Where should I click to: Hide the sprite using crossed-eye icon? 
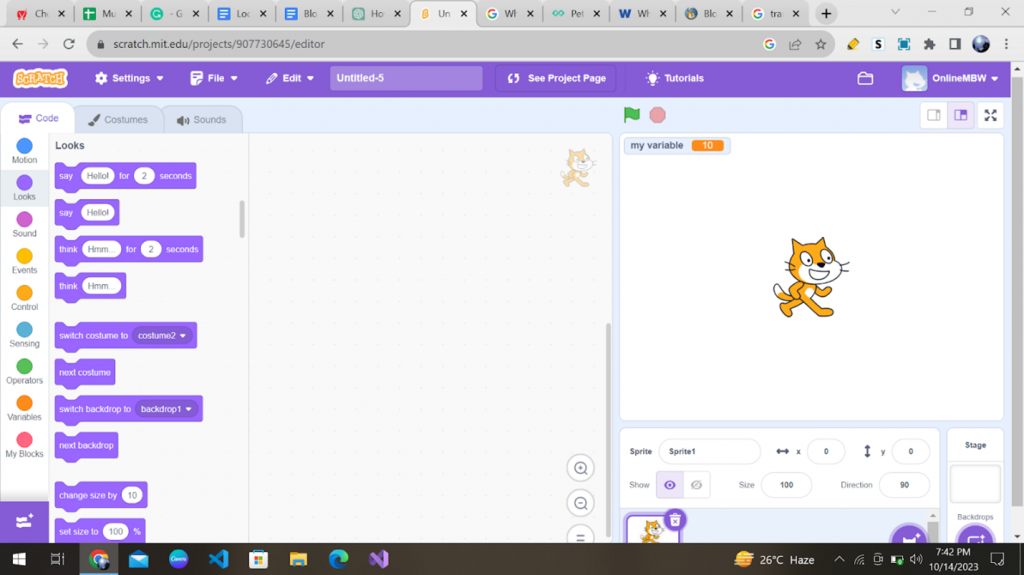click(696, 485)
